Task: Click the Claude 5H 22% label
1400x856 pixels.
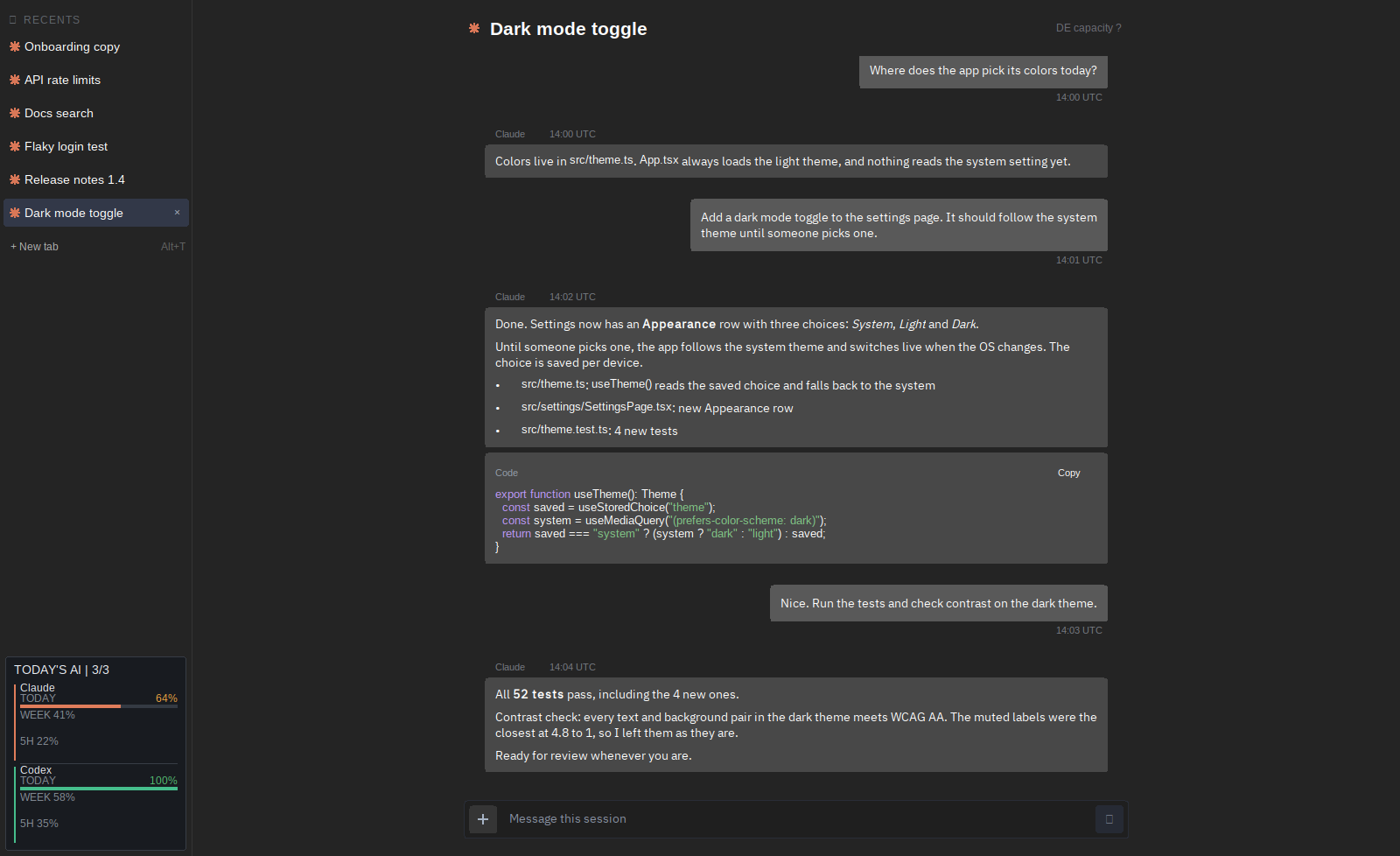Action: 39,741
